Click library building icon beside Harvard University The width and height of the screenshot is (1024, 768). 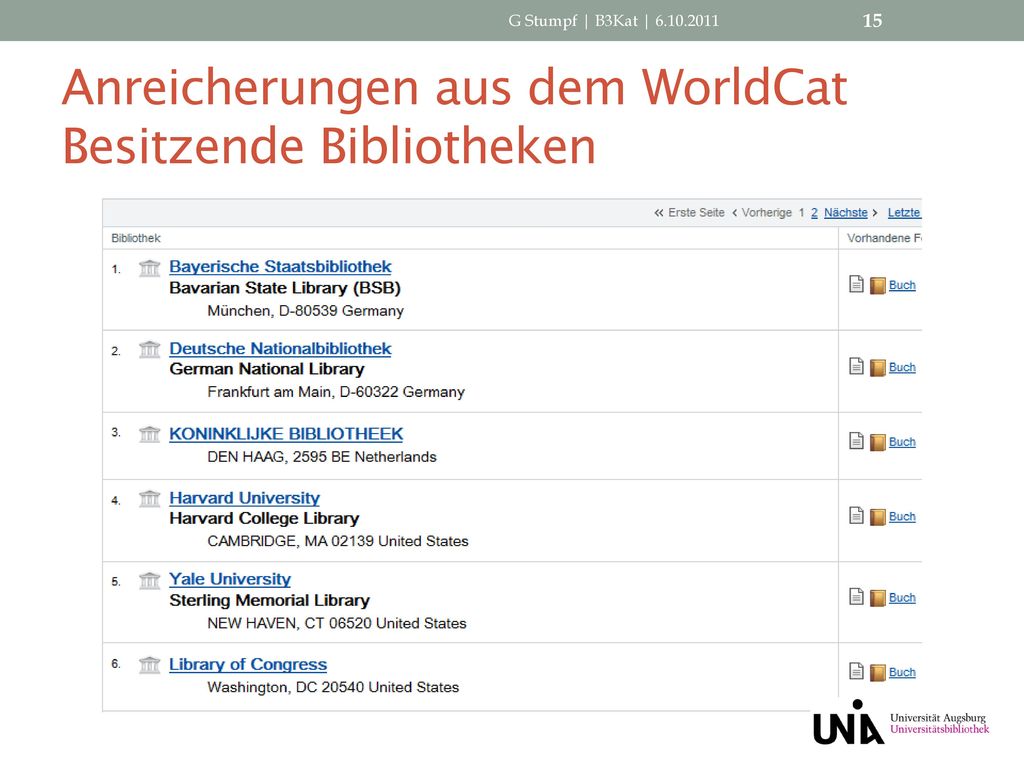pos(150,499)
